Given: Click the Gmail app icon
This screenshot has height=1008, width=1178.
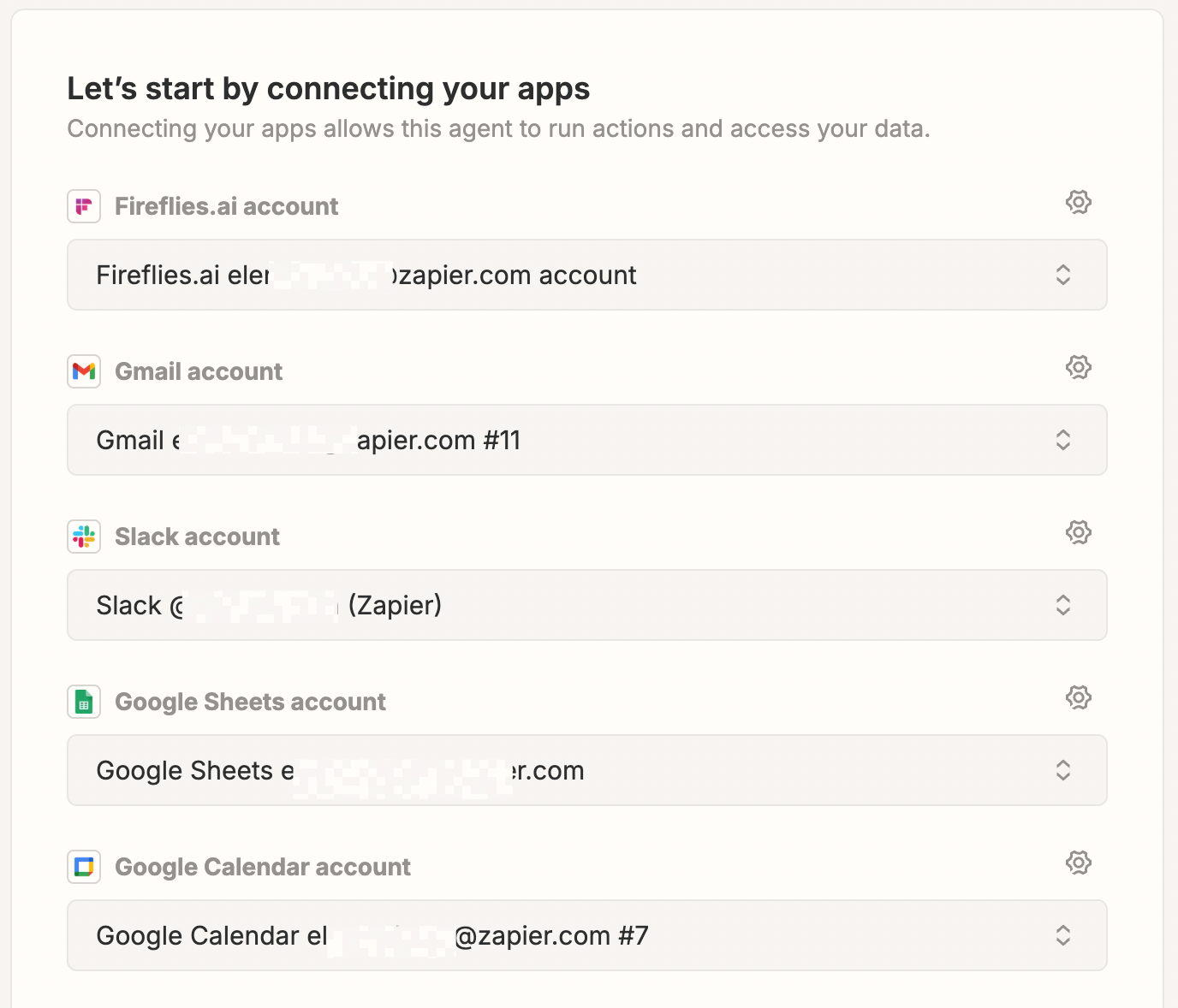Looking at the screenshot, I should [x=84, y=371].
